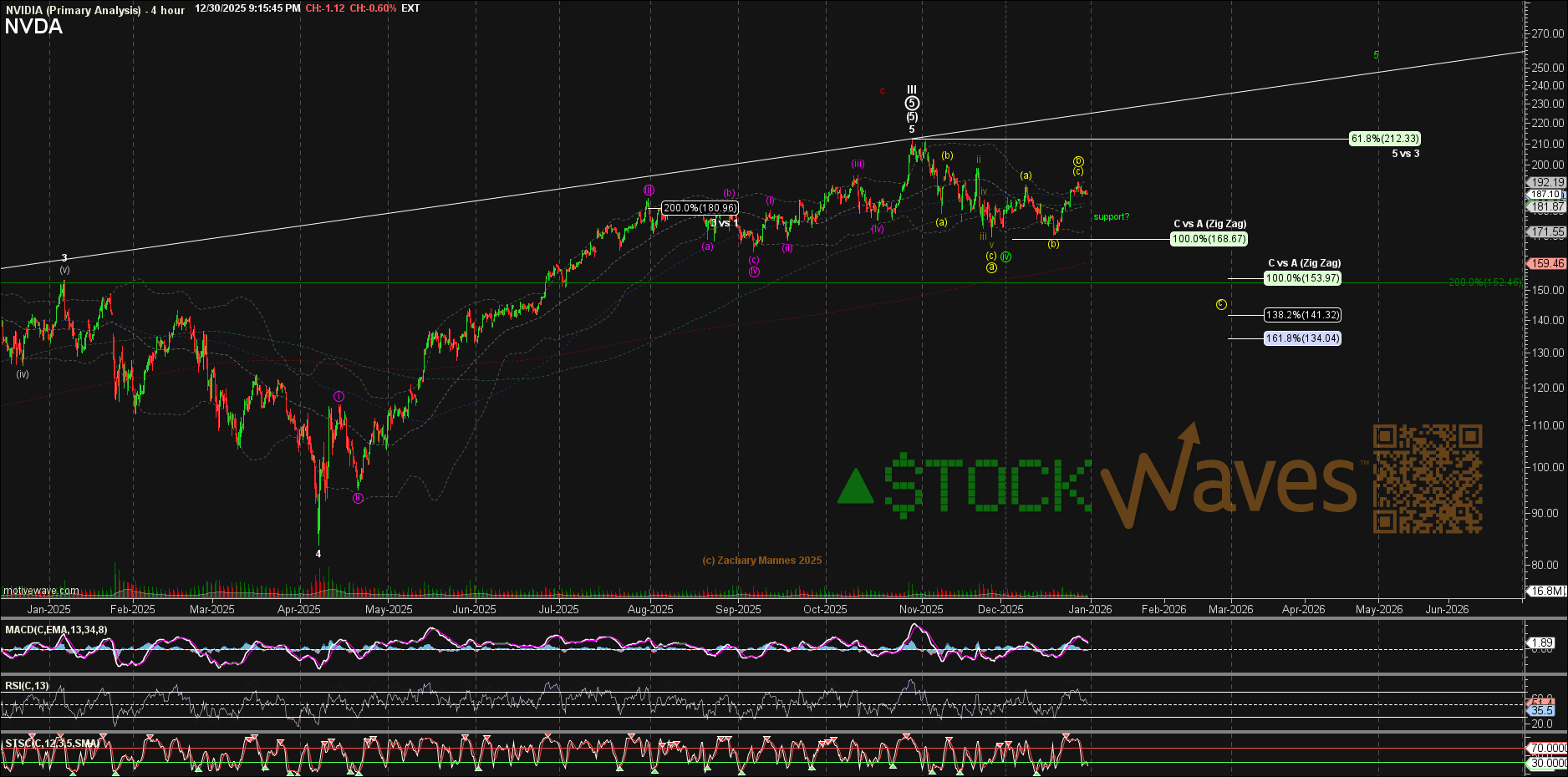Select the red 159.46 price axis marker
Viewport: 1568px width, 777px height.
(1545, 263)
